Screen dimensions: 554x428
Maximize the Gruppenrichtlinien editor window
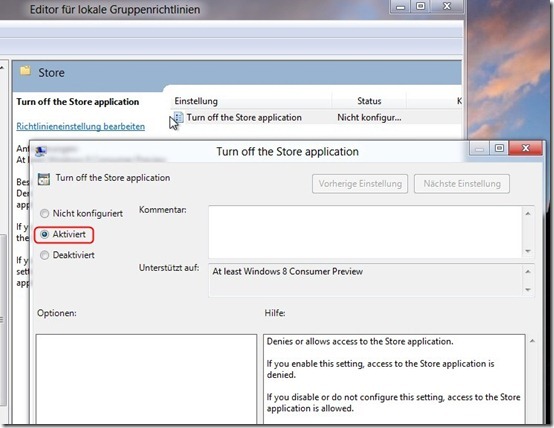coord(420,6)
